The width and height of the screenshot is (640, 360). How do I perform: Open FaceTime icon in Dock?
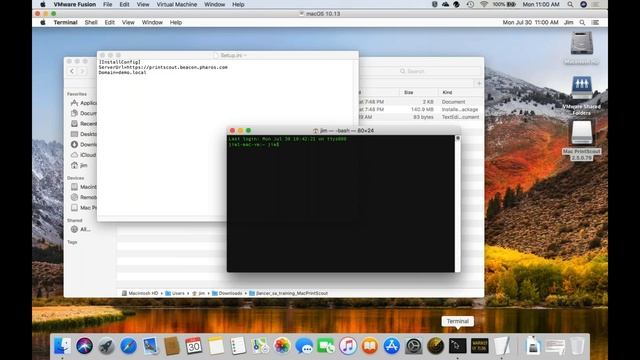(x=326, y=346)
